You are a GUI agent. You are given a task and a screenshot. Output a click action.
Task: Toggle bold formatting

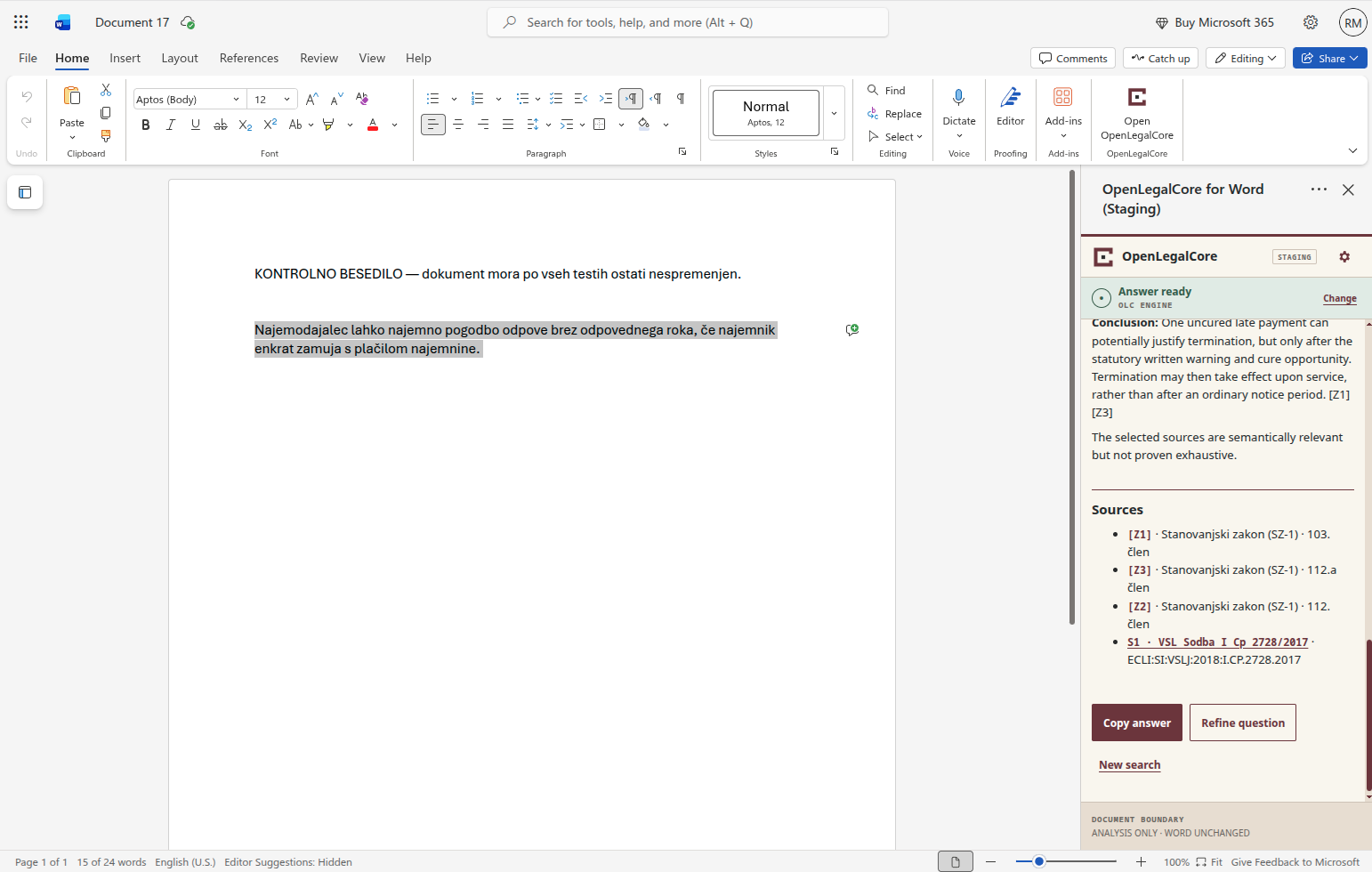[x=146, y=125]
